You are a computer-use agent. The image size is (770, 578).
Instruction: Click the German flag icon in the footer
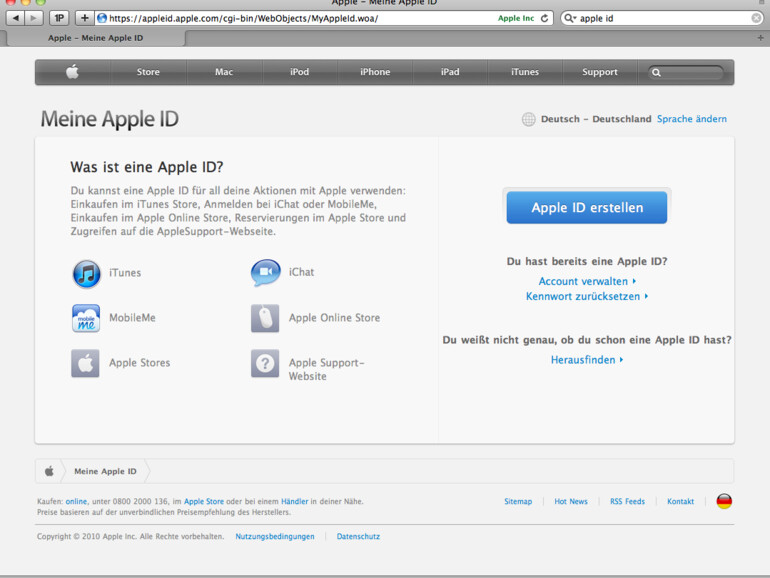[724, 501]
